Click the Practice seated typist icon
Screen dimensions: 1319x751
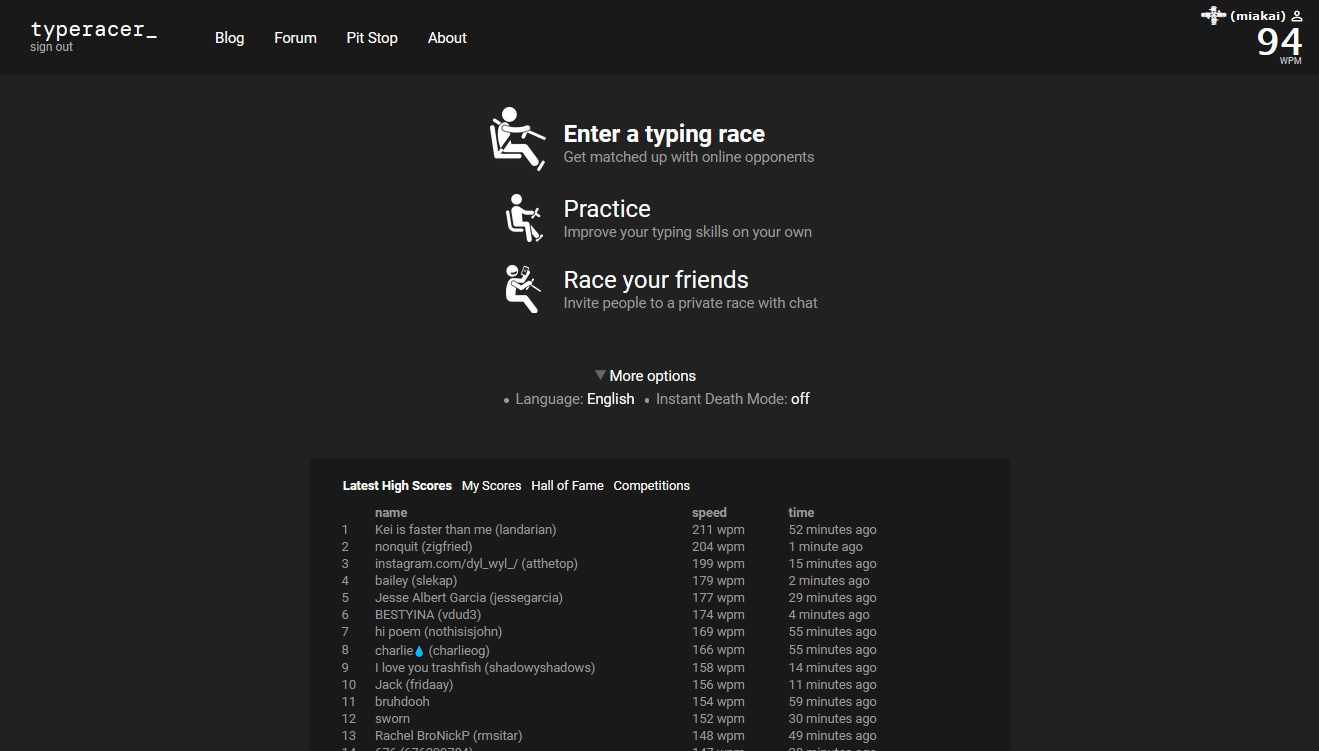(523, 218)
